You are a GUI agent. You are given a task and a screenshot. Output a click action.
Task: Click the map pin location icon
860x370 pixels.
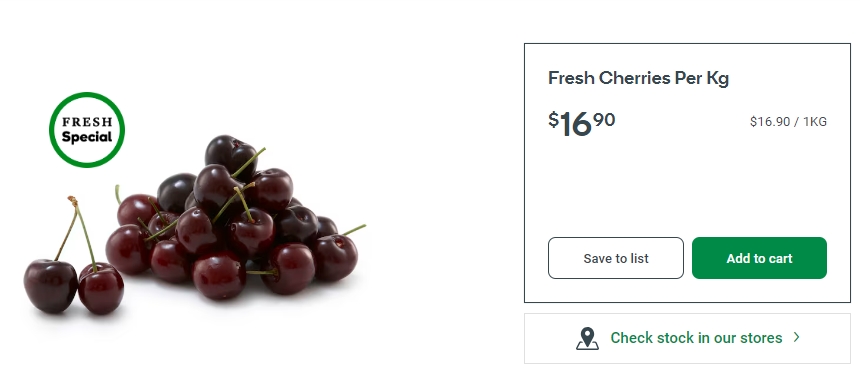(587, 338)
